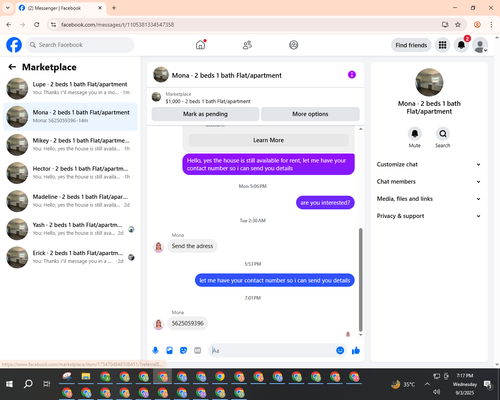Click the Facebook logo
The image size is (500, 400).
[14, 45]
